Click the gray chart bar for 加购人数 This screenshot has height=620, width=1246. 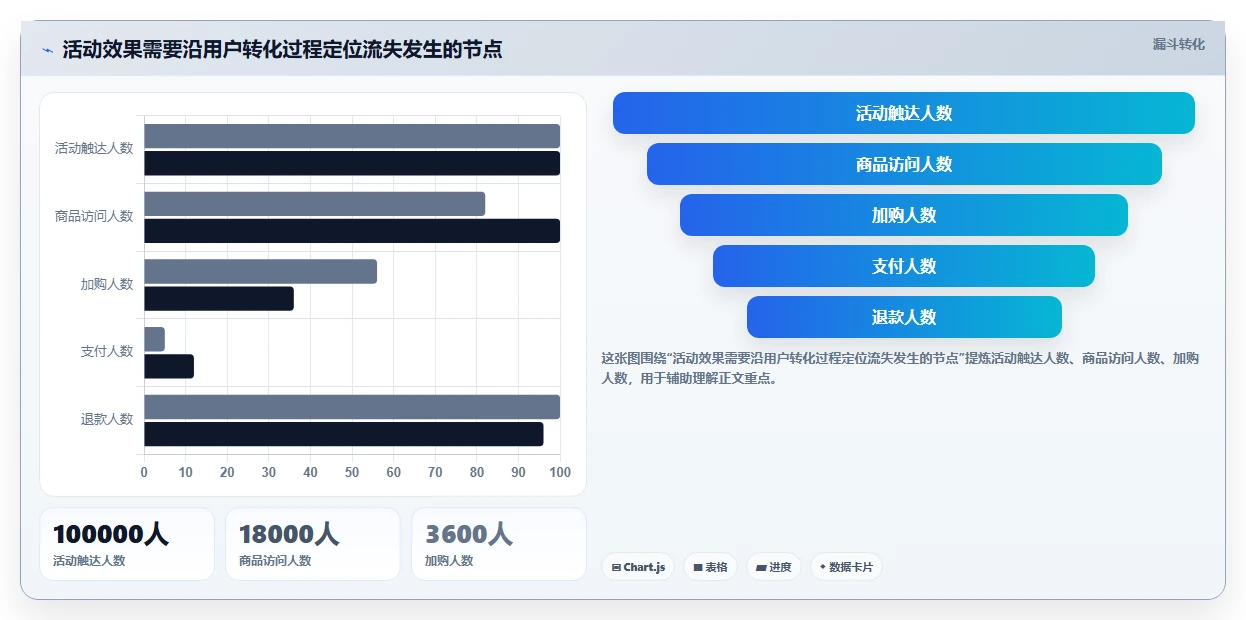point(261,271)
